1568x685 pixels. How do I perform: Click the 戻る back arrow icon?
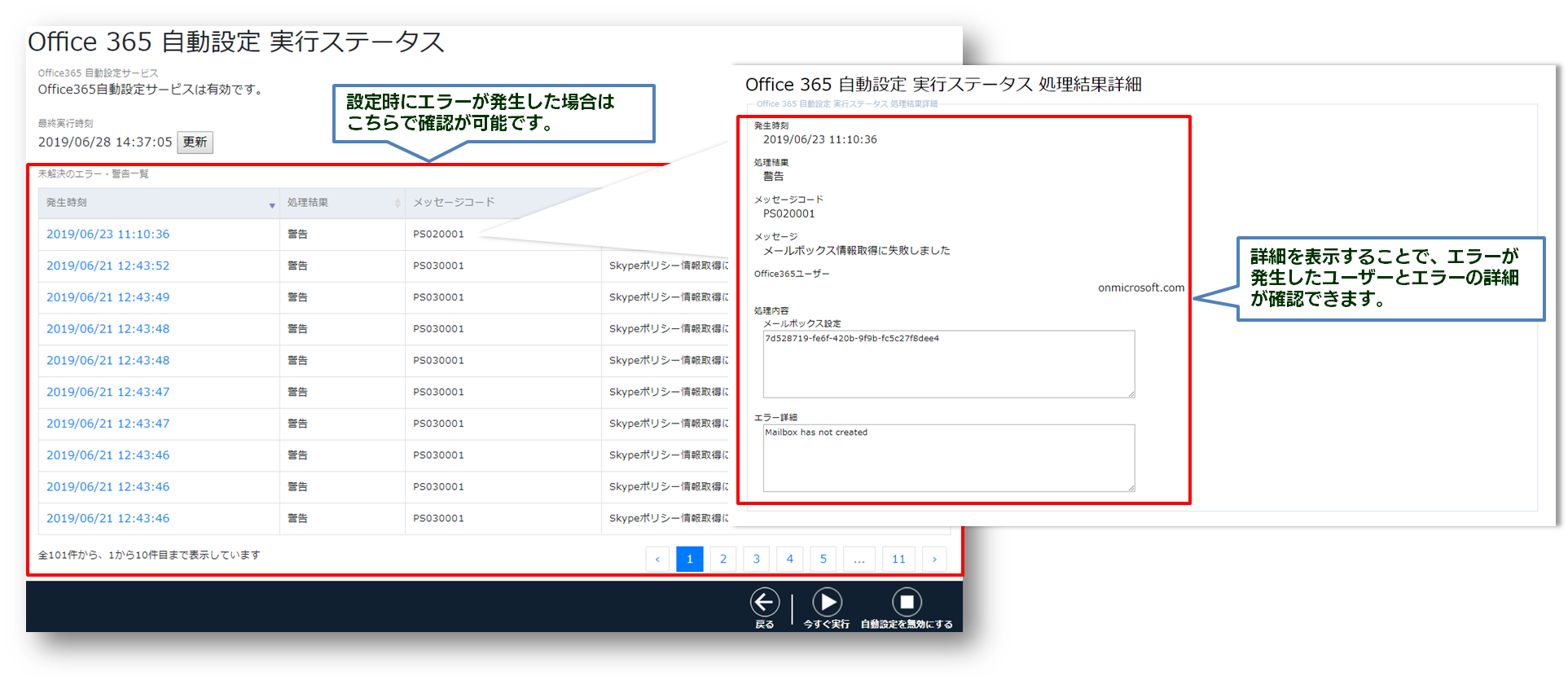pyautogui.click(x=764, y=603)
